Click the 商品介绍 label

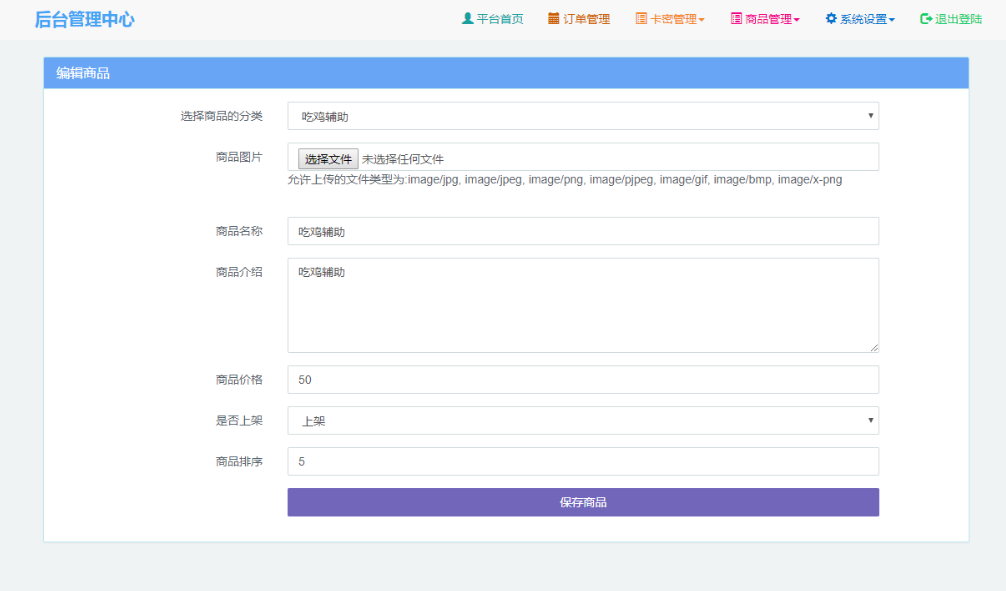pyautogui.click(x=239, y=272)
